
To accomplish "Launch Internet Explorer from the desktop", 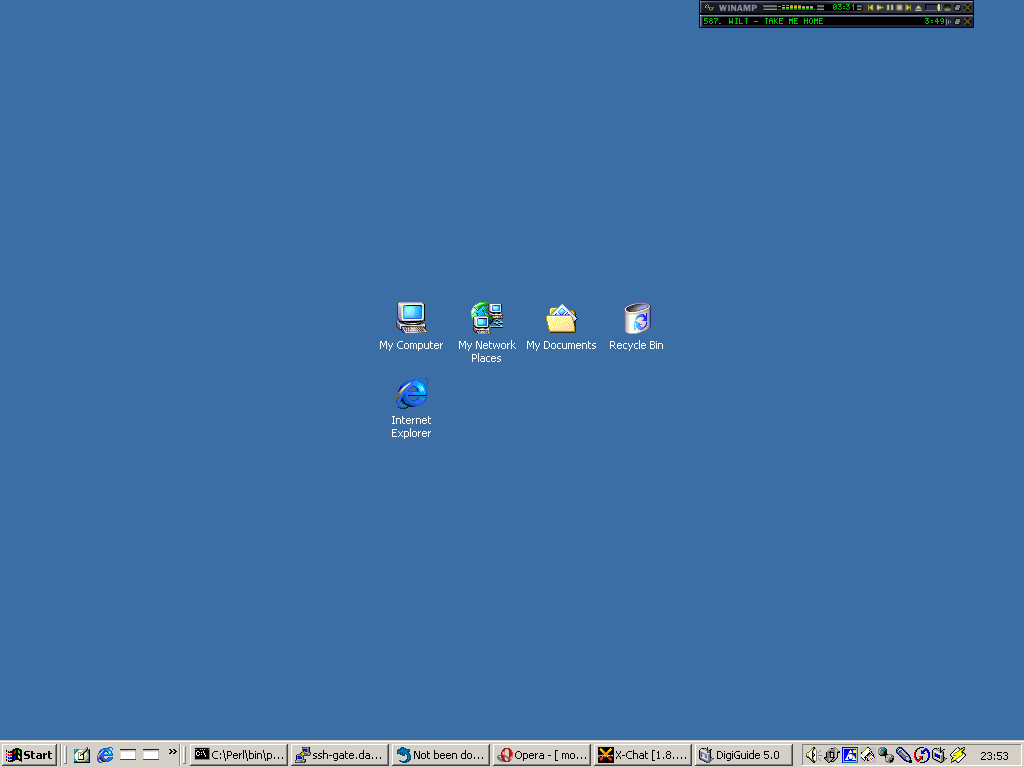I will tap(411, 394).
